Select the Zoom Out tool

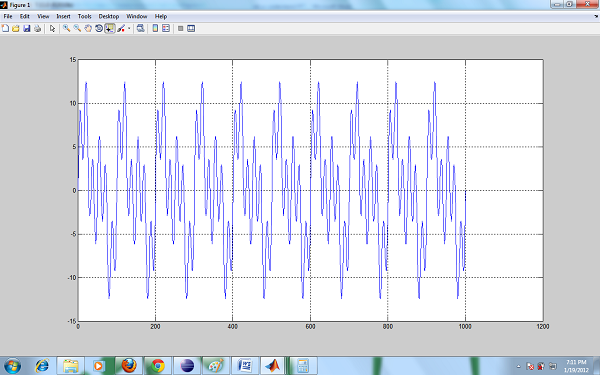click(x=77, y=28)
